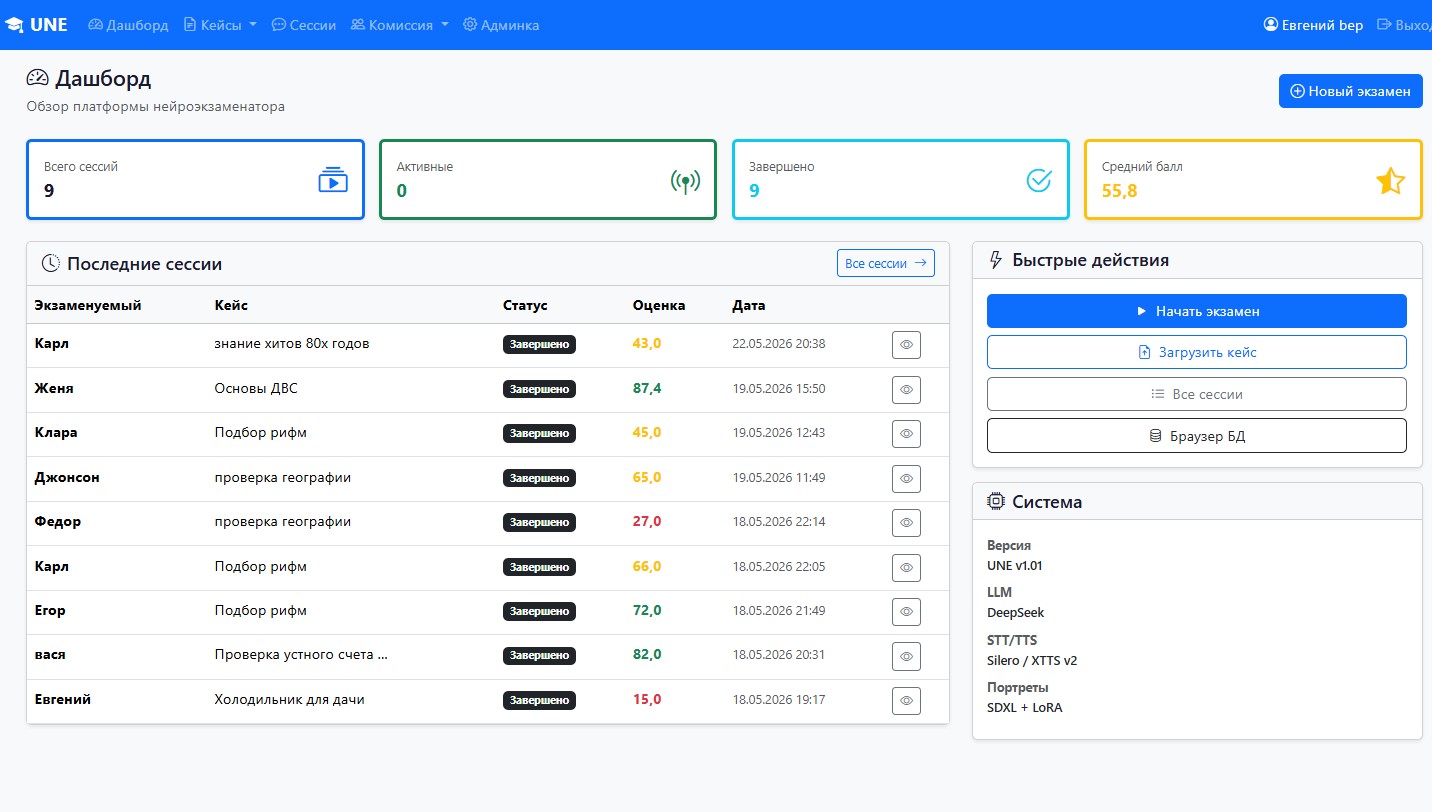Click the name Джонсон
This screenshot has width=1432, height=812.
[x=67, y=477]
